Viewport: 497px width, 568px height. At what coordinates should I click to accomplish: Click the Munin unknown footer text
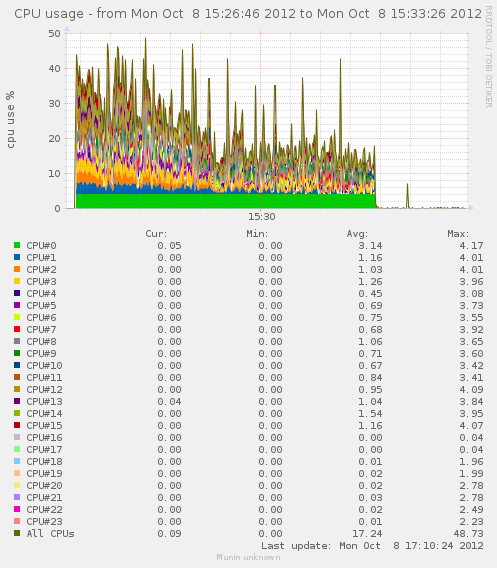[248, 557]
